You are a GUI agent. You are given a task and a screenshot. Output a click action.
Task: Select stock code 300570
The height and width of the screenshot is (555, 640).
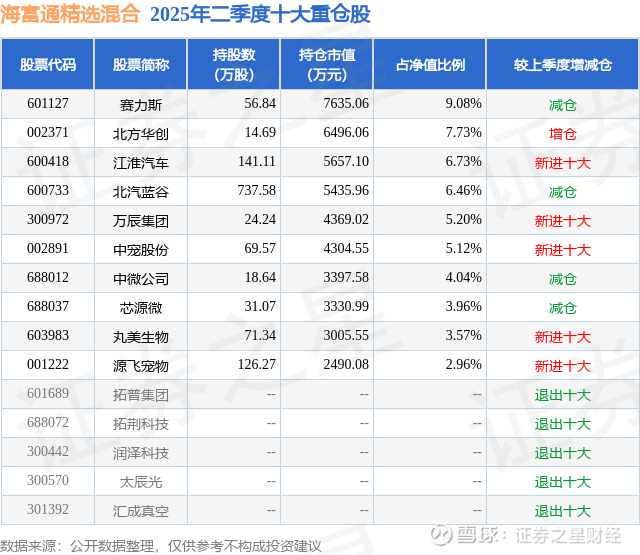click(x=48, y=480)
